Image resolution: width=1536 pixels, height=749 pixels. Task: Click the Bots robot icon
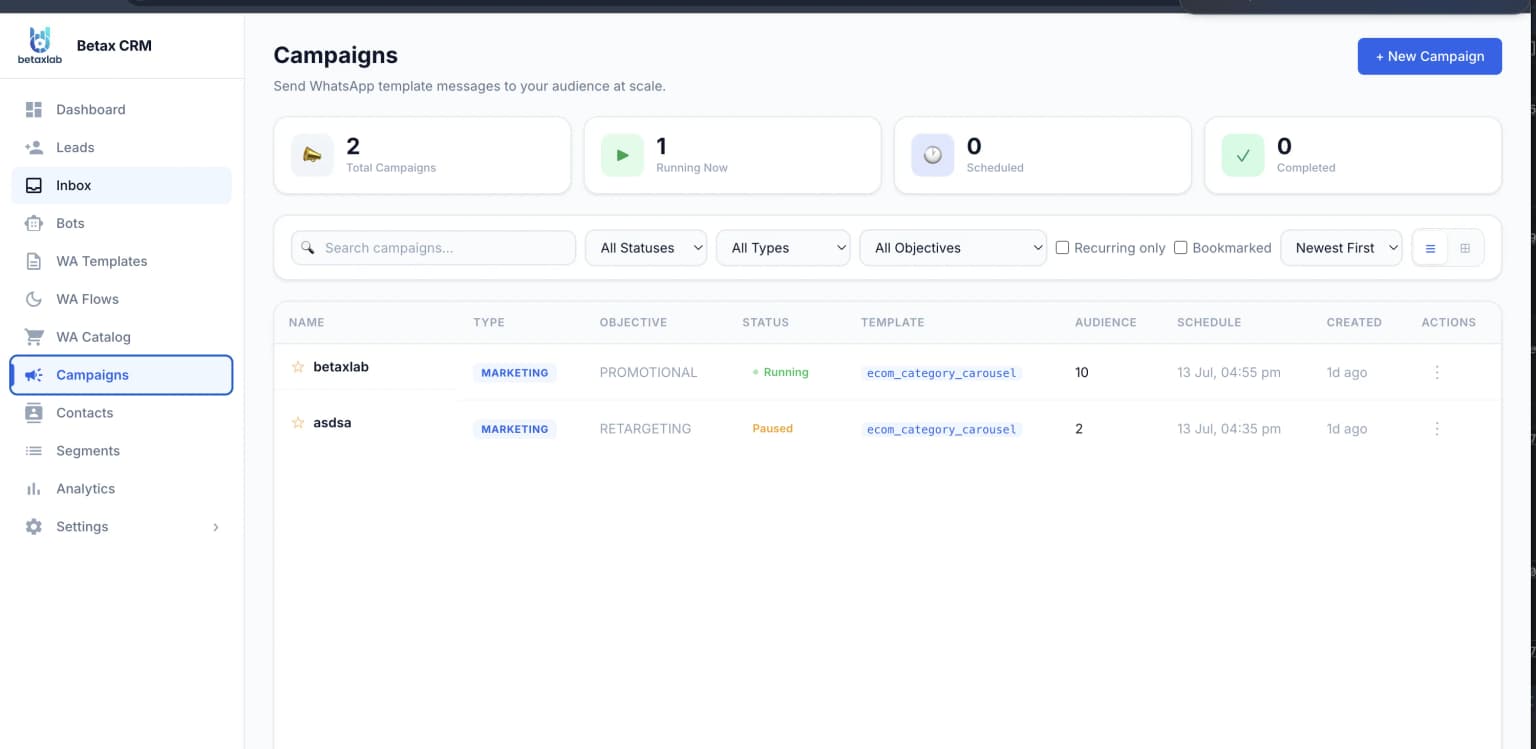pyautogui.click(x=34, y=223)
